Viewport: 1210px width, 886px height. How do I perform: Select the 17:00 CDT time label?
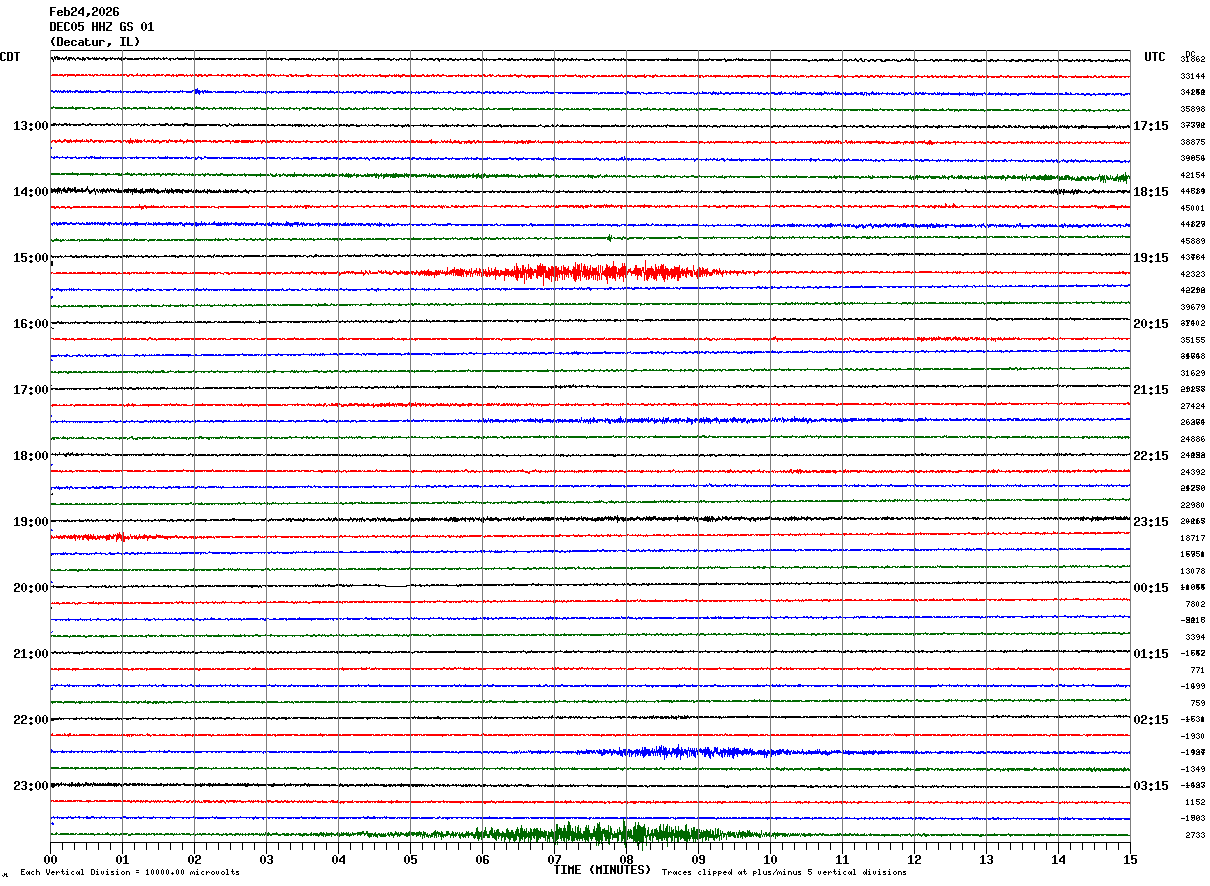coord(31,390)
